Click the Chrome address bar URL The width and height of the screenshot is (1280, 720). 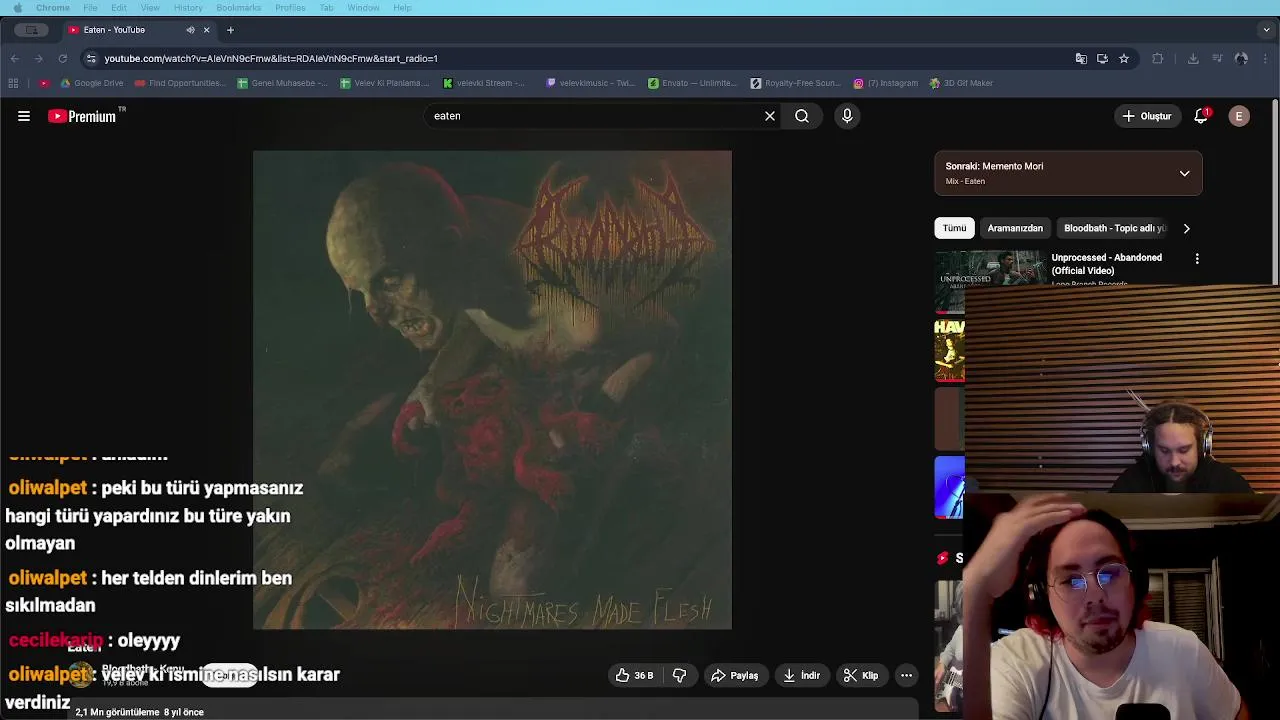tap(271, 59)
